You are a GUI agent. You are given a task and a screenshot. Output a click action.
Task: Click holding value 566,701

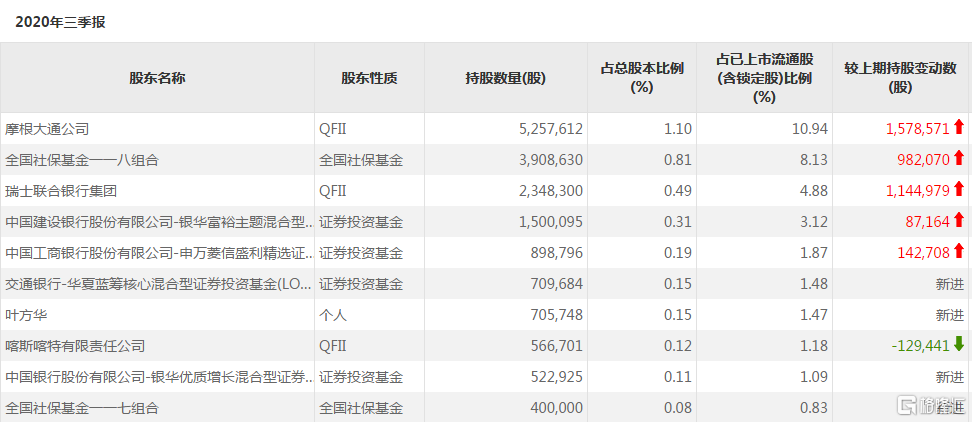(557, 346)
